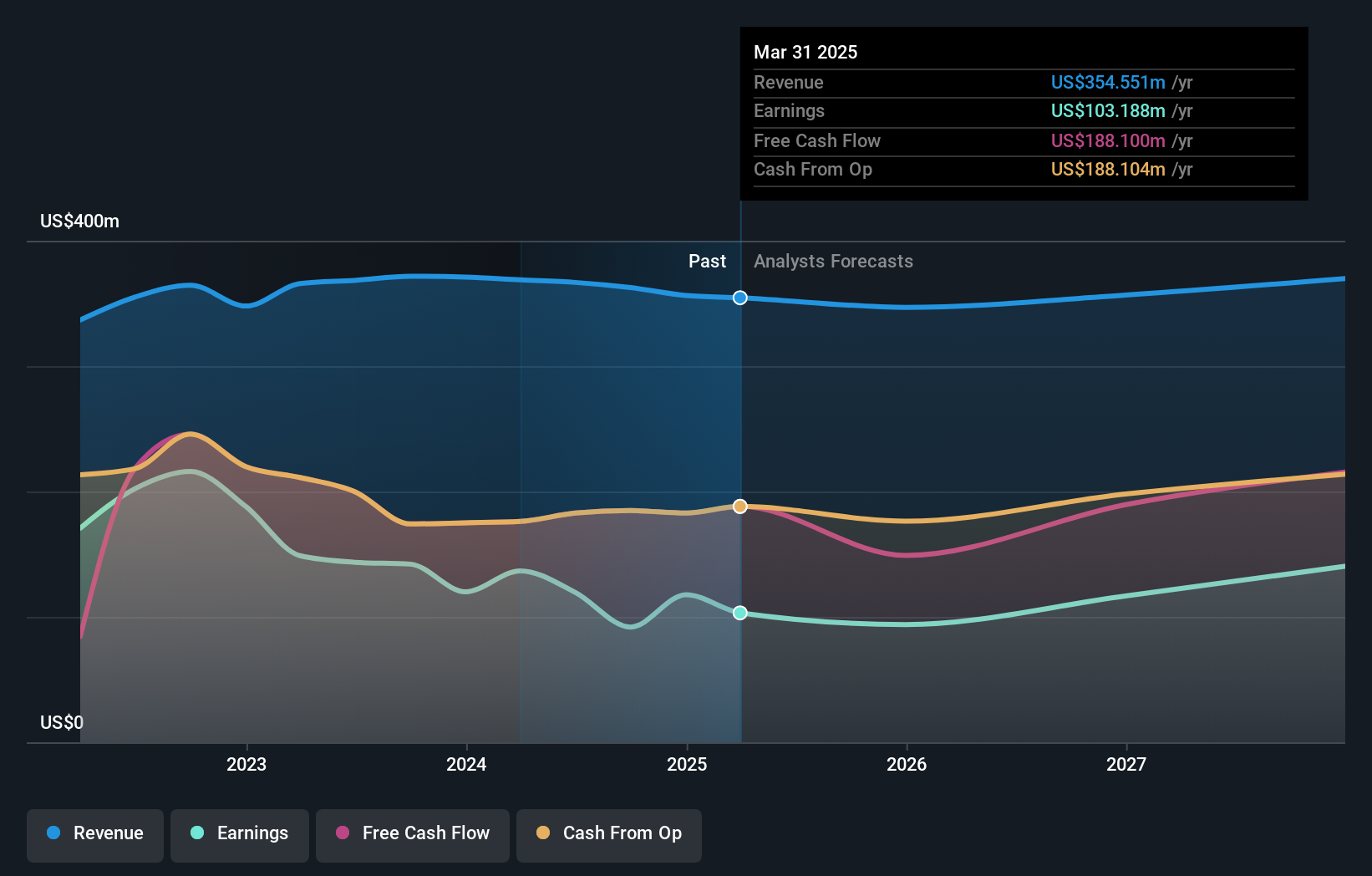Click the yellow Cash From Op color dot
This screenshot has width=1372, height=876.
click(543, 833)
